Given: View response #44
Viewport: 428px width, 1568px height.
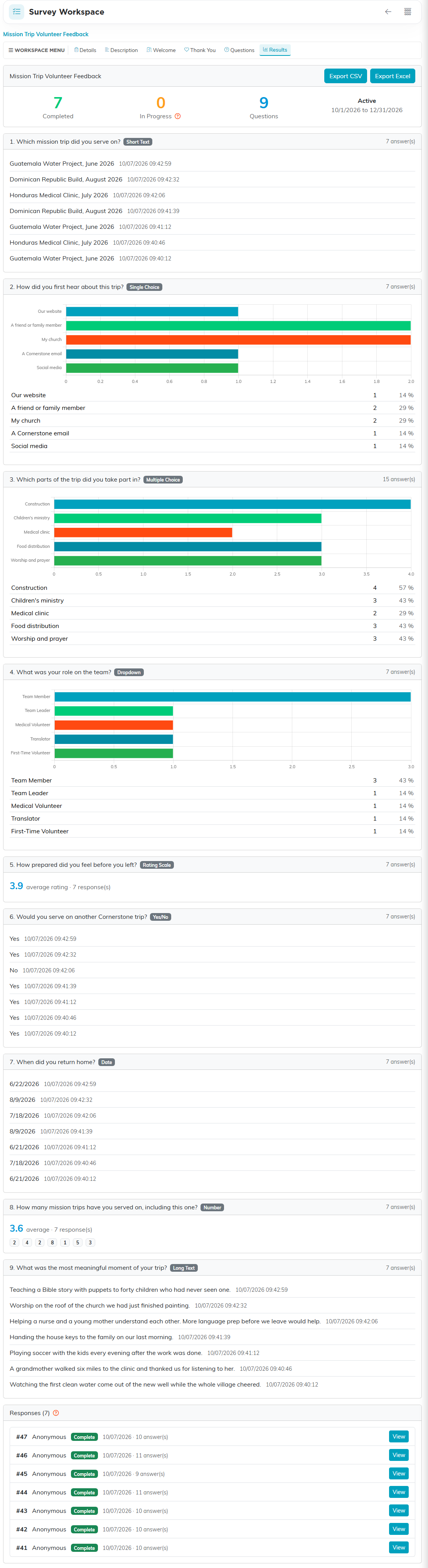Looking at the screenshot, I should [399, 1492].
